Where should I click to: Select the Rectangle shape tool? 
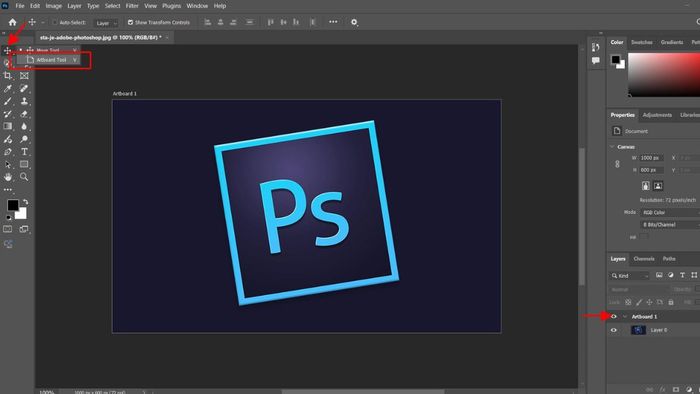coord(24,164)
